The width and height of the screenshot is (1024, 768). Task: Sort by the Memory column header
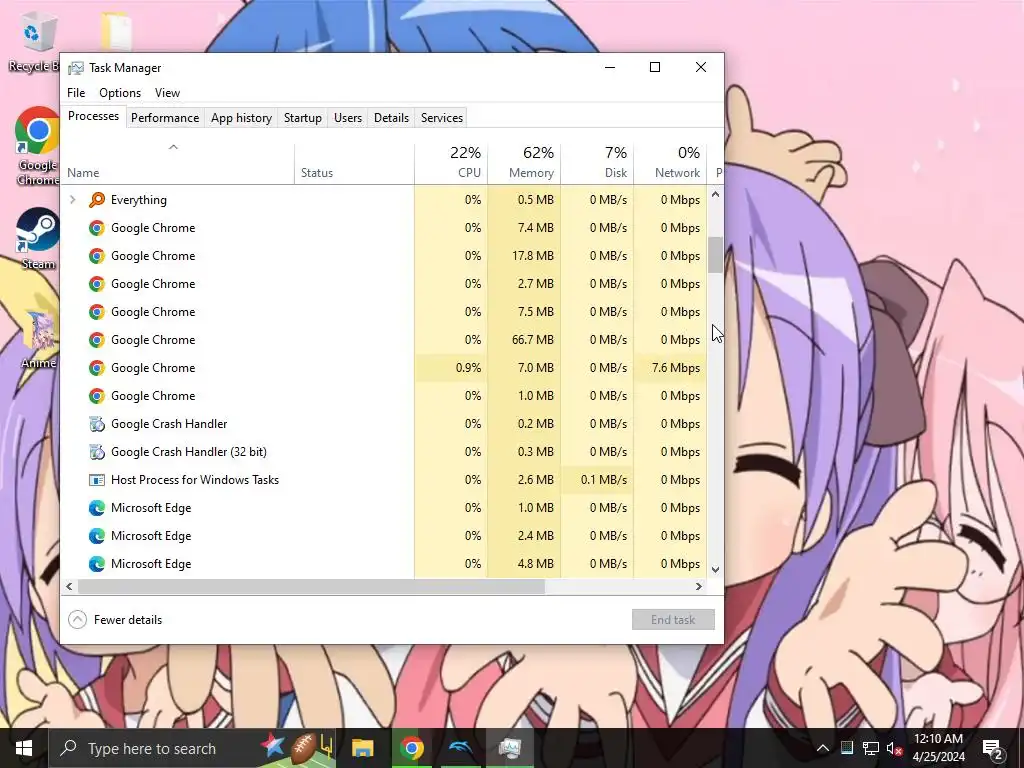[x=524, y=164]
